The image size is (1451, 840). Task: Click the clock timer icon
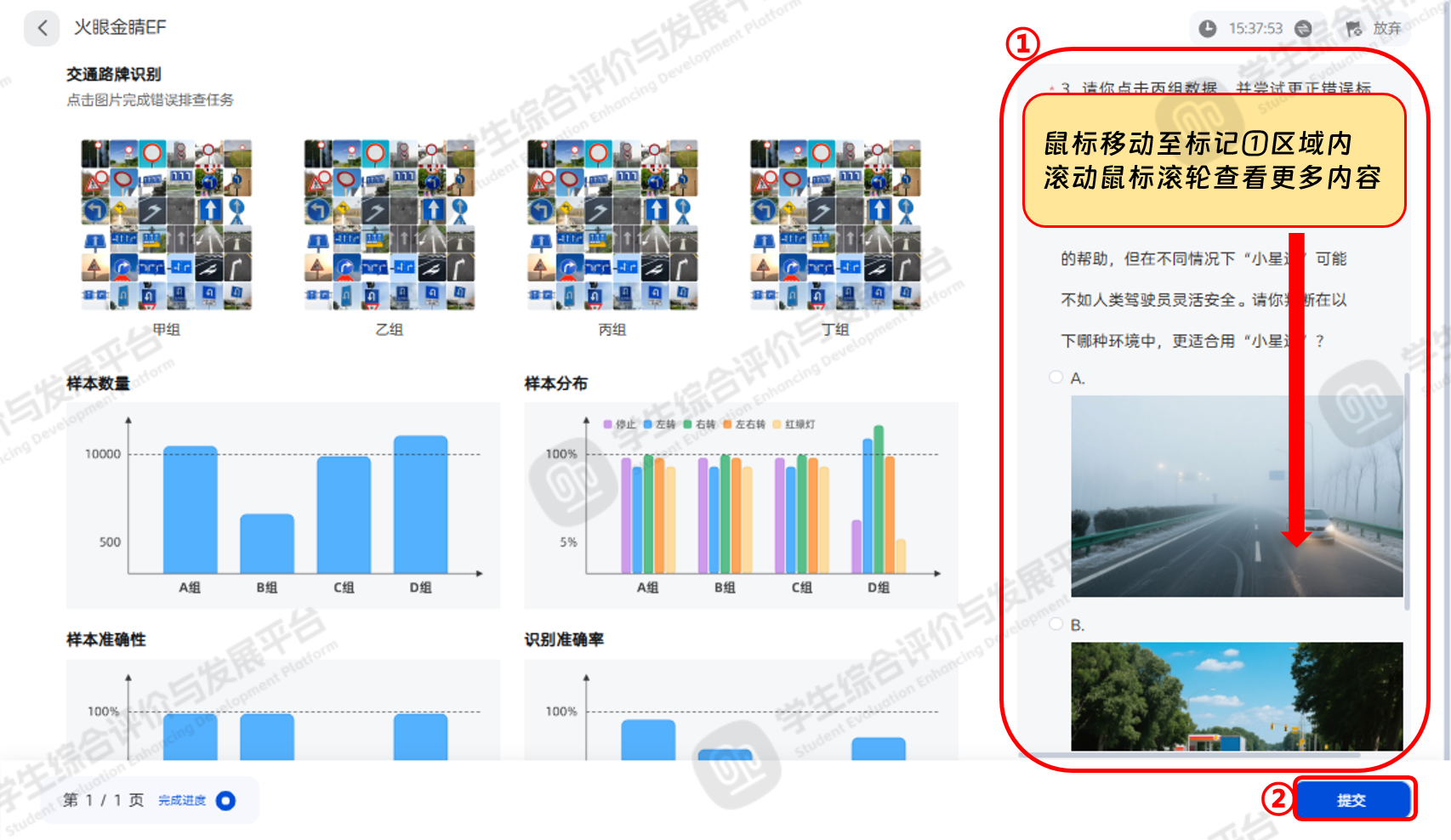coord(1207,29)
